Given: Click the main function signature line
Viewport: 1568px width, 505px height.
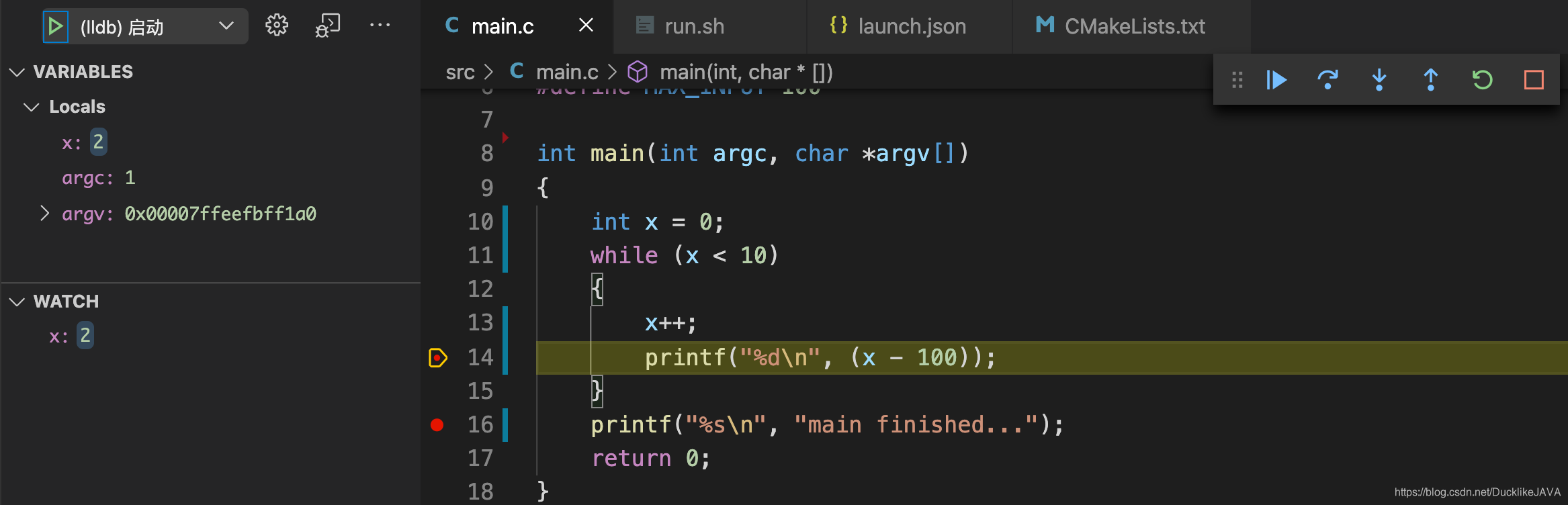Looking at the screenshot, I should [753, 154].
